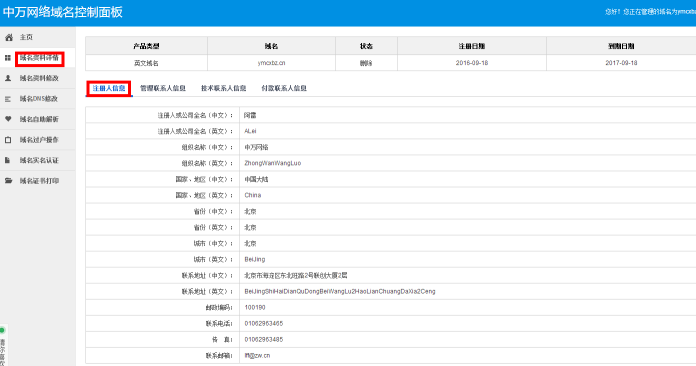Click the list icon for 域名DNS修改

[8, 99]
